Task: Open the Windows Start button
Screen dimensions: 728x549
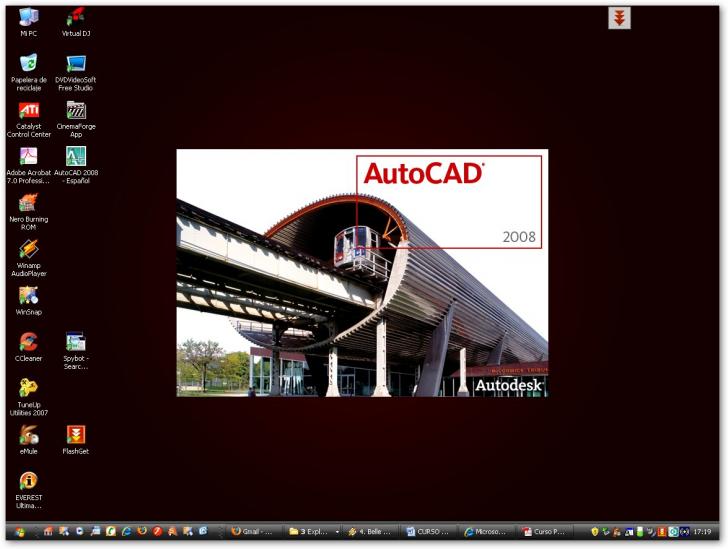Action: (x=20, y=532)
